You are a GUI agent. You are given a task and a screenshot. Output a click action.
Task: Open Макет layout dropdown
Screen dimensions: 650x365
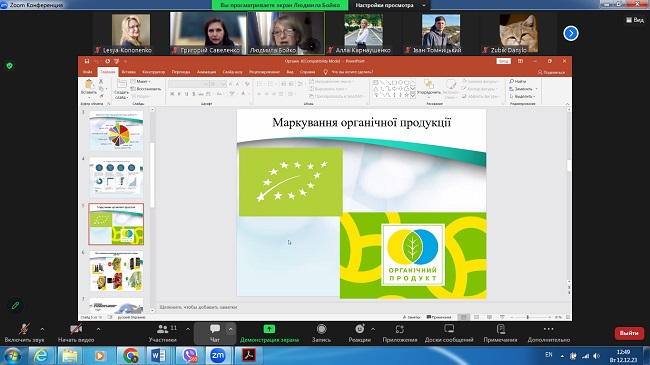coord(141,82)
